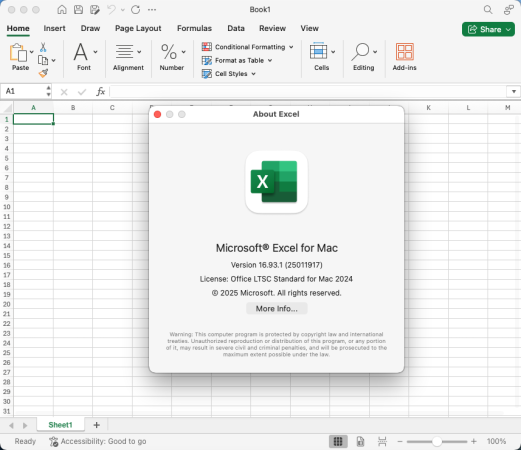Image resolution: width=521 pixels, height=450 pixels.
Task: Click the Paste clipboard icon
Action: coord(18,52)
